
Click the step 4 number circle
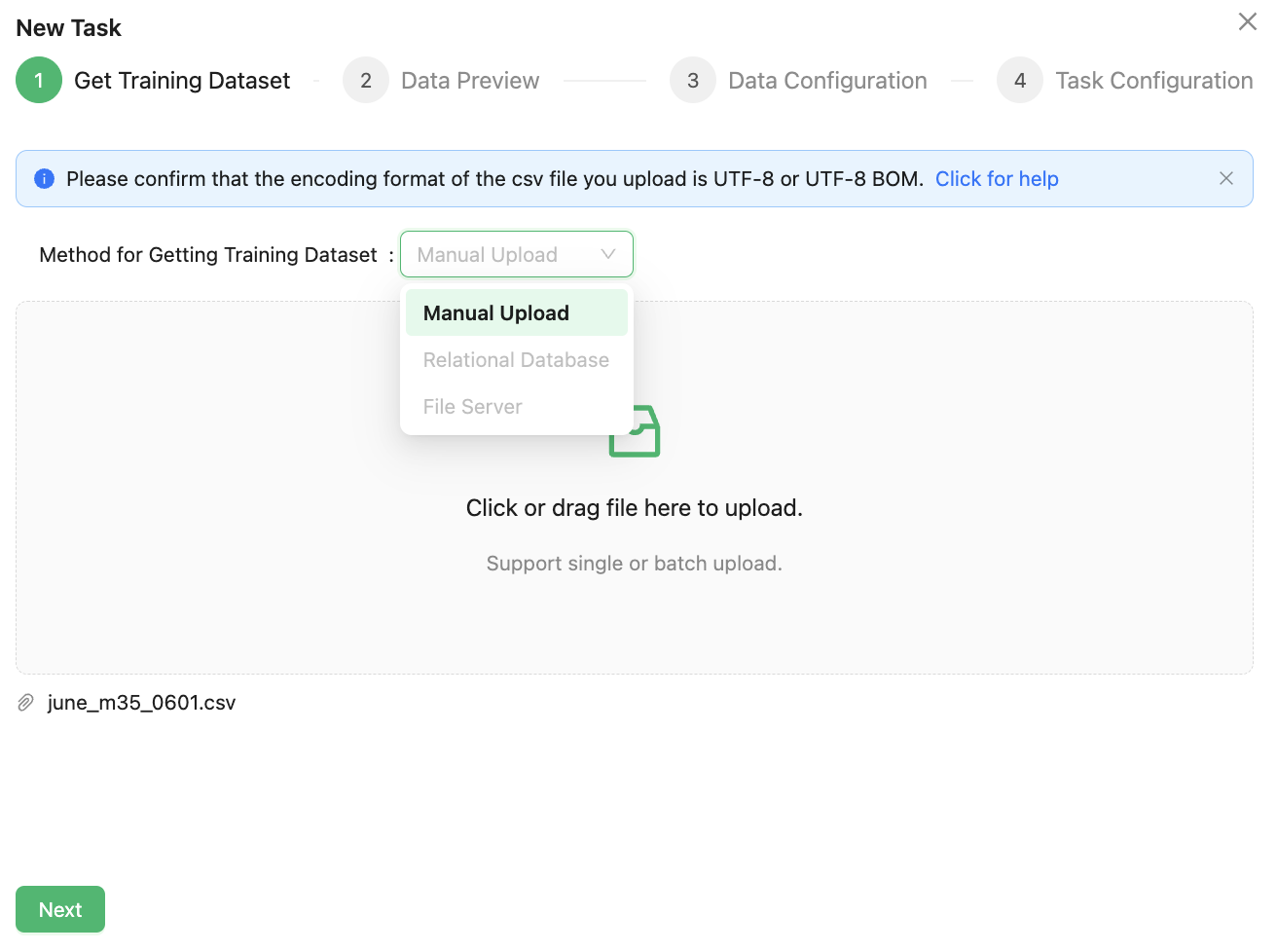pyautogui.click(x=1020, y=81)
